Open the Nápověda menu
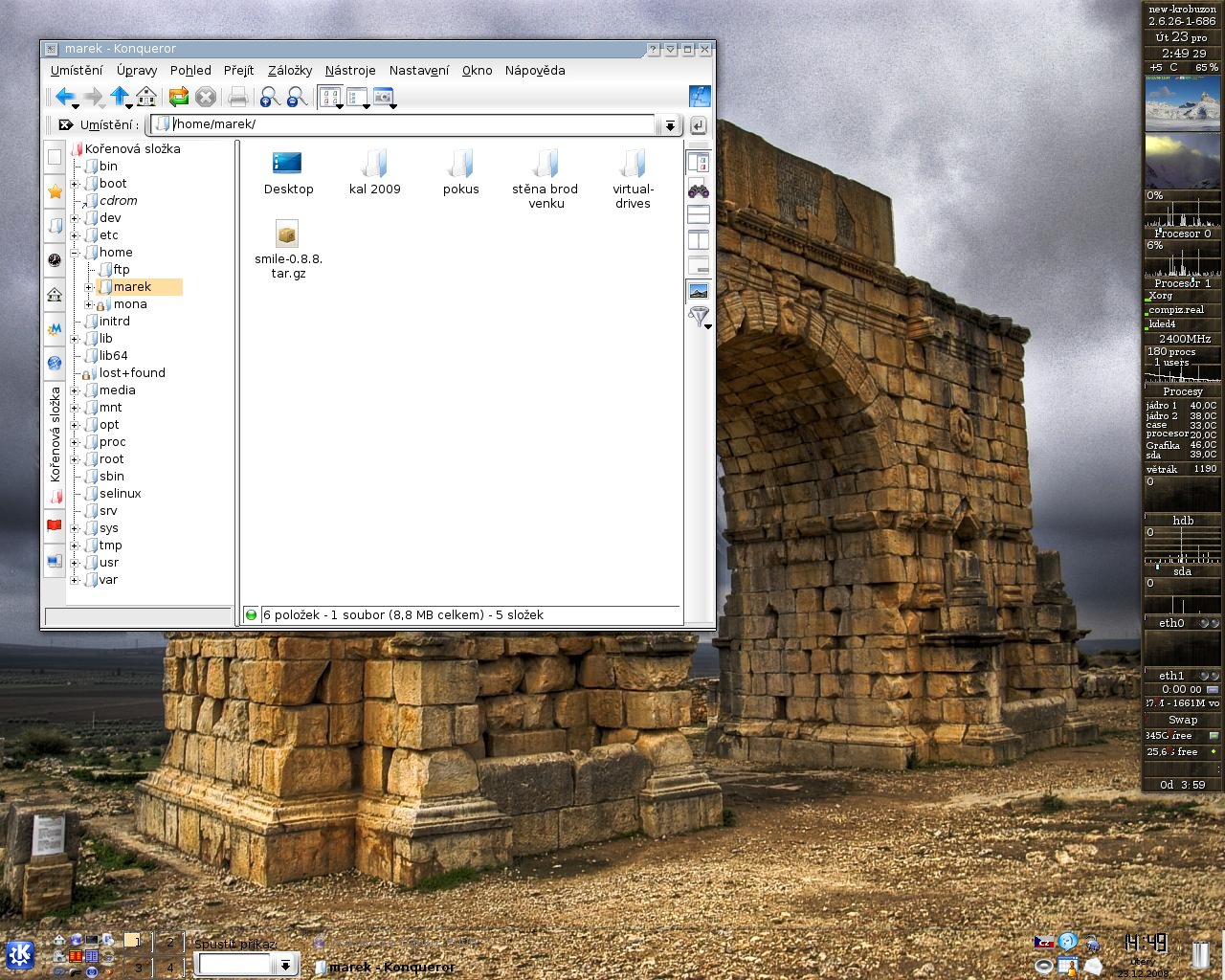 pyautogui.click(x=535, y=71)
